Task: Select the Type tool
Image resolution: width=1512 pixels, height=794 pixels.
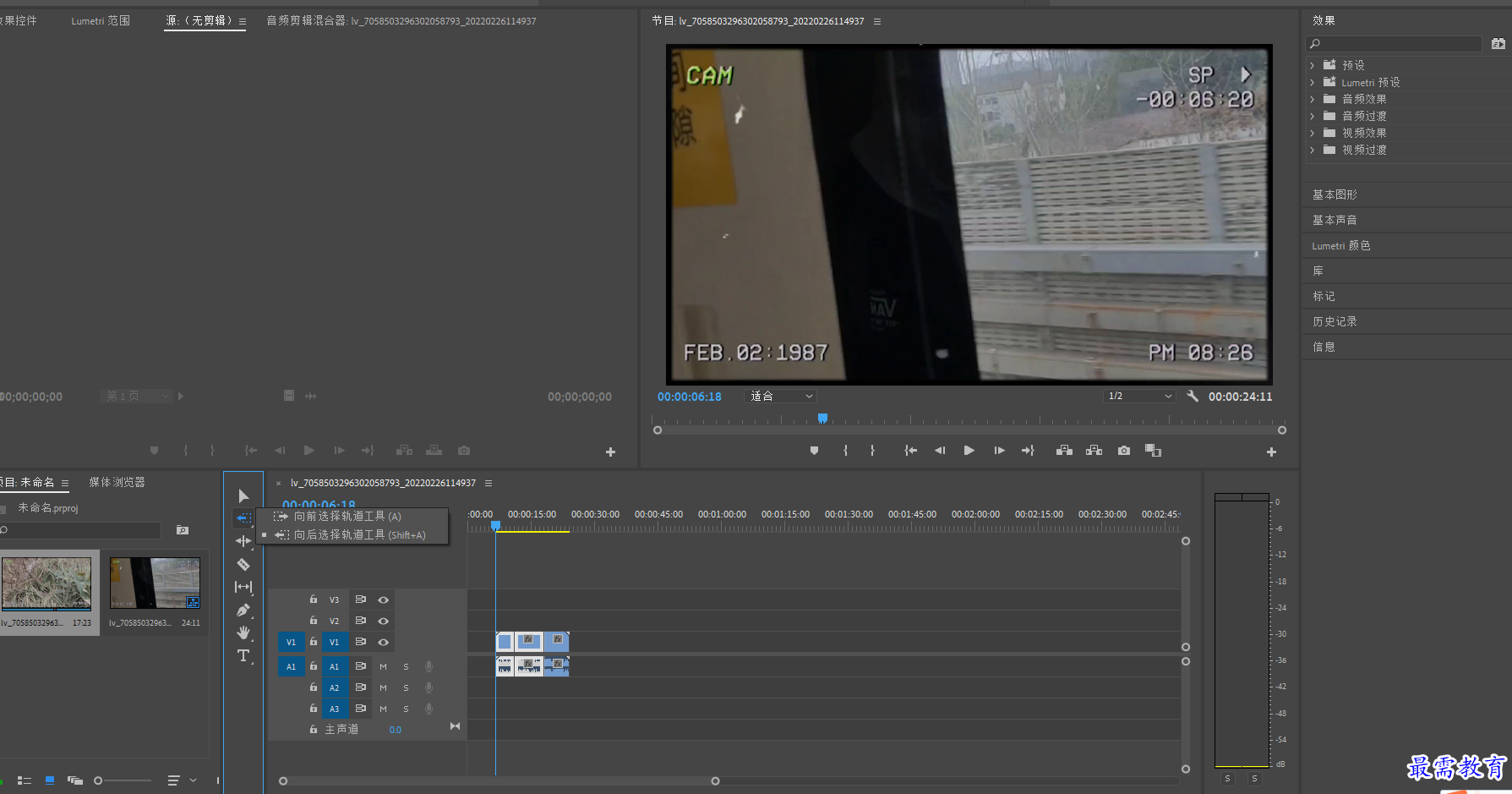Action: pyautogui.click(x=243, y=655)
